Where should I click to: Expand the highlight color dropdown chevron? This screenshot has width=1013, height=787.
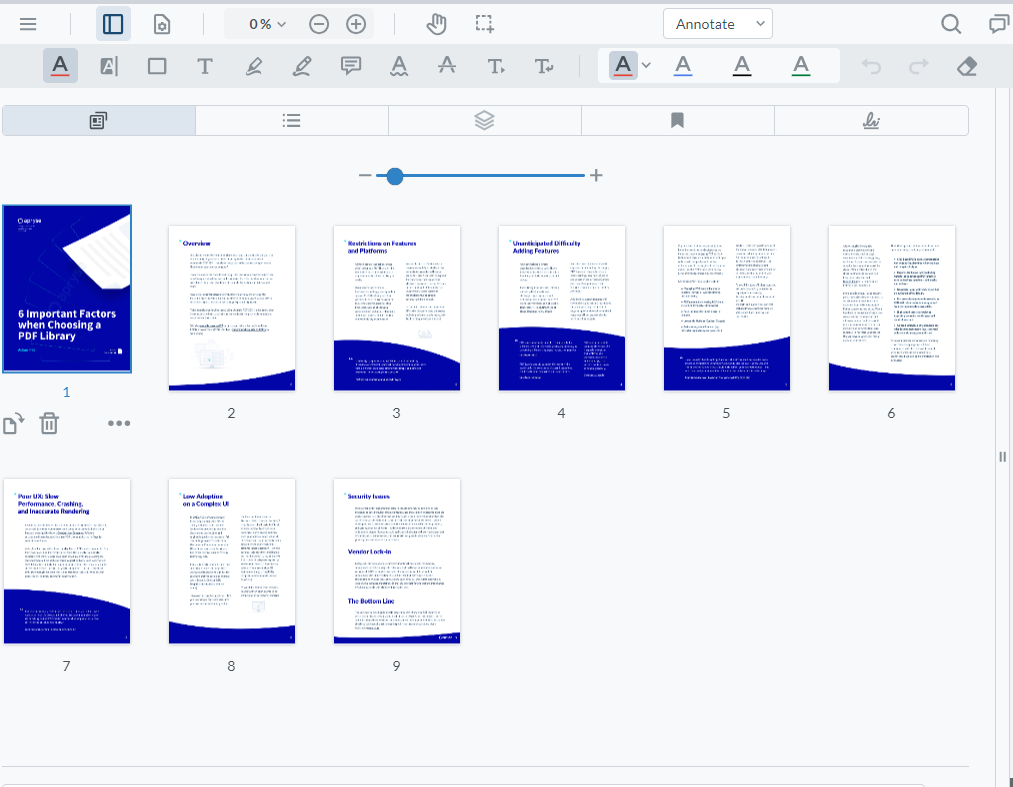646,66
